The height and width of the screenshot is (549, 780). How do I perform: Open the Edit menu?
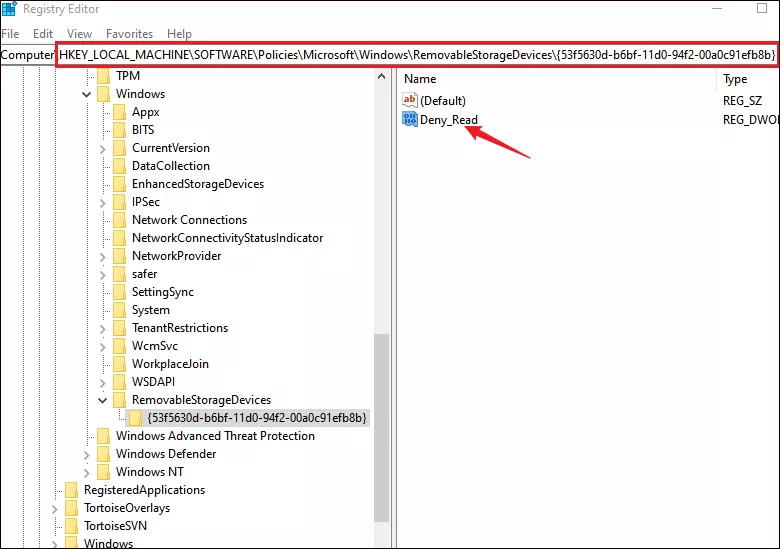(43, 34)
